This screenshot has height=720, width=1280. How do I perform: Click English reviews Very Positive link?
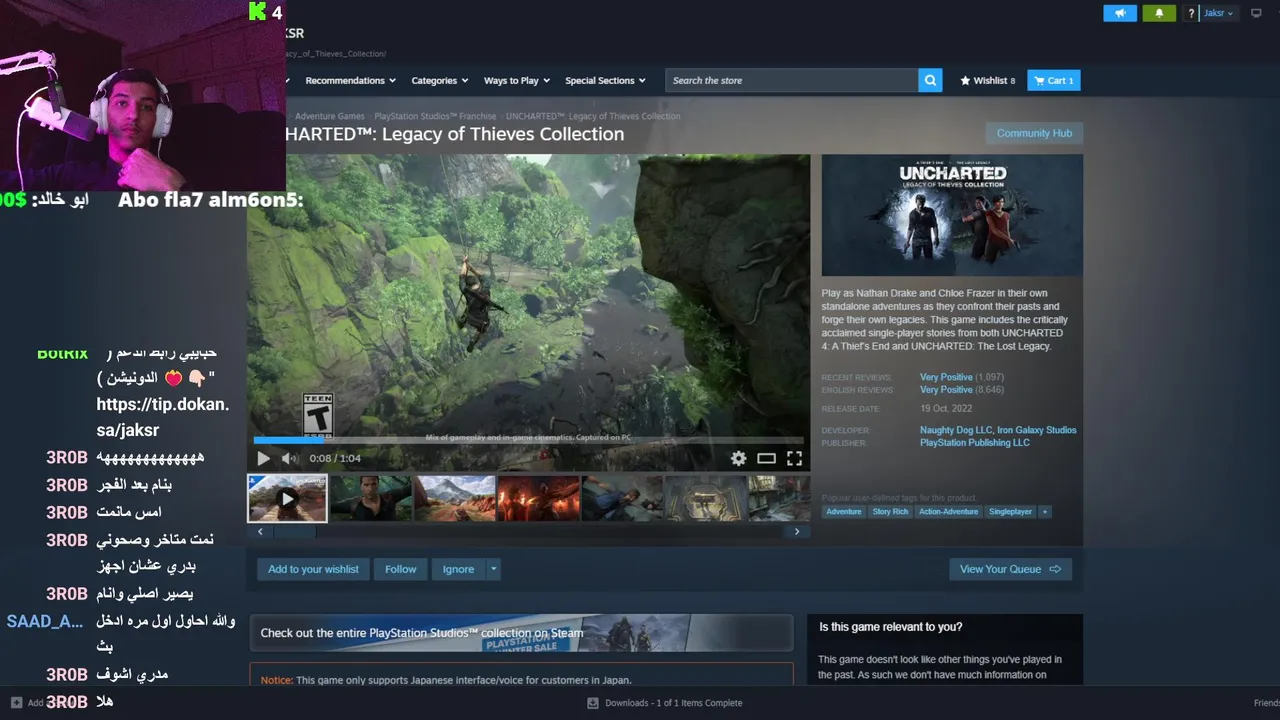click(946, 390)
